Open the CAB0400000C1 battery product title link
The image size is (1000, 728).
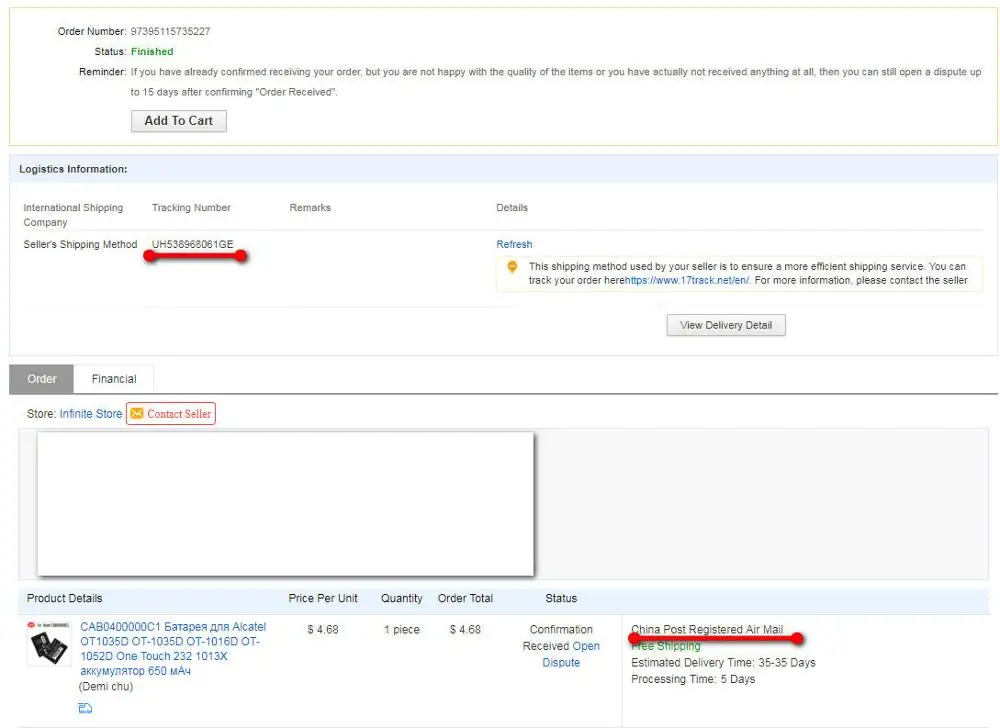[x=173, y=649]
